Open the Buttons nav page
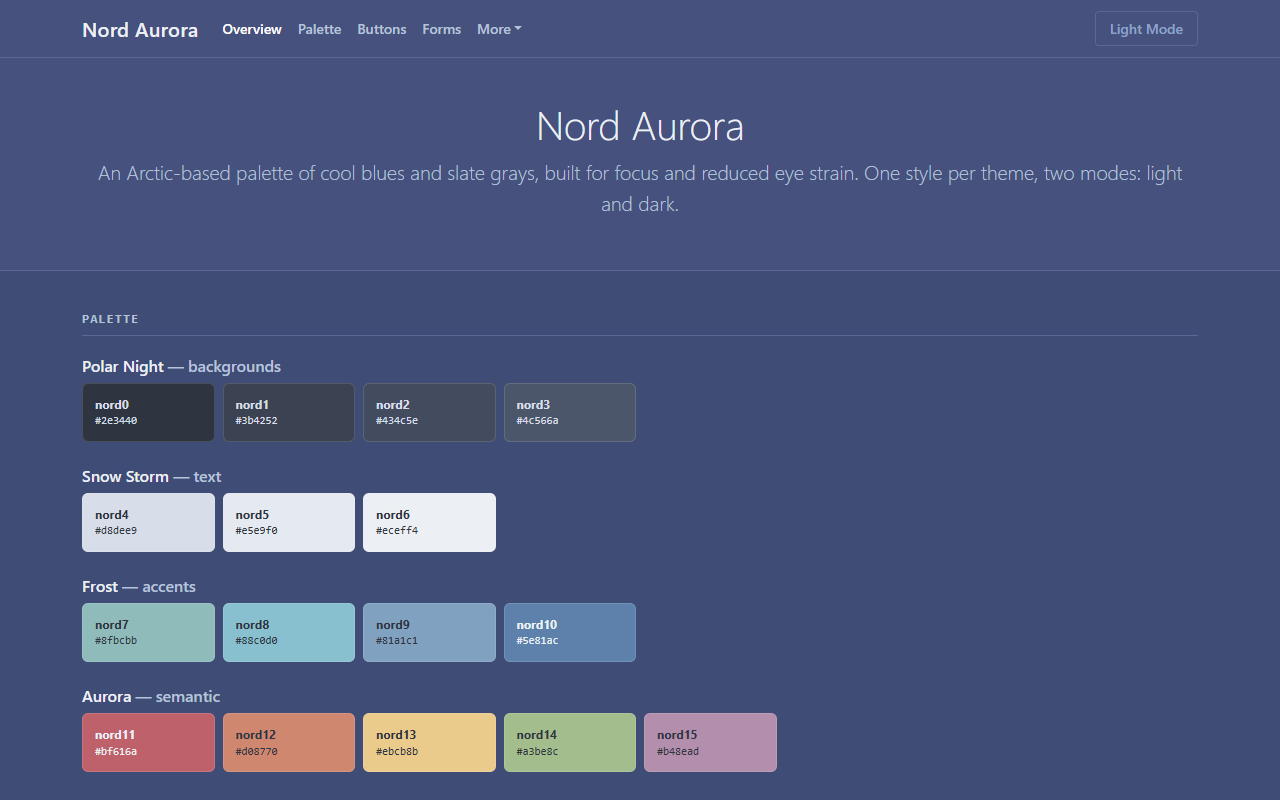The height and width of the screenshot is (800, 1280). coord(382,29)
